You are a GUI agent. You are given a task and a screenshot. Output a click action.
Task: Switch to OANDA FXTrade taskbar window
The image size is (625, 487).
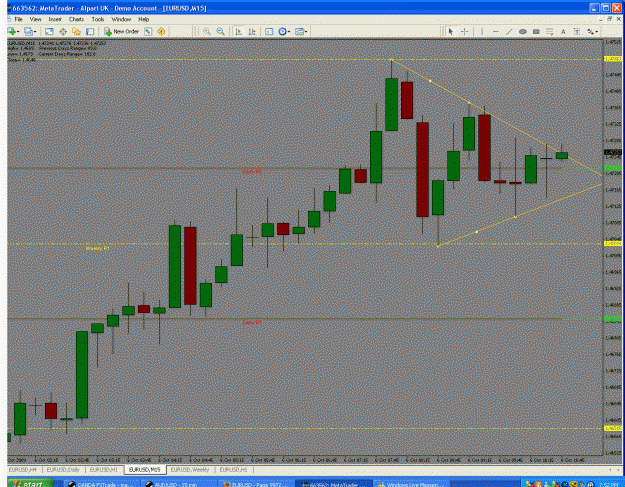point(100,484)
